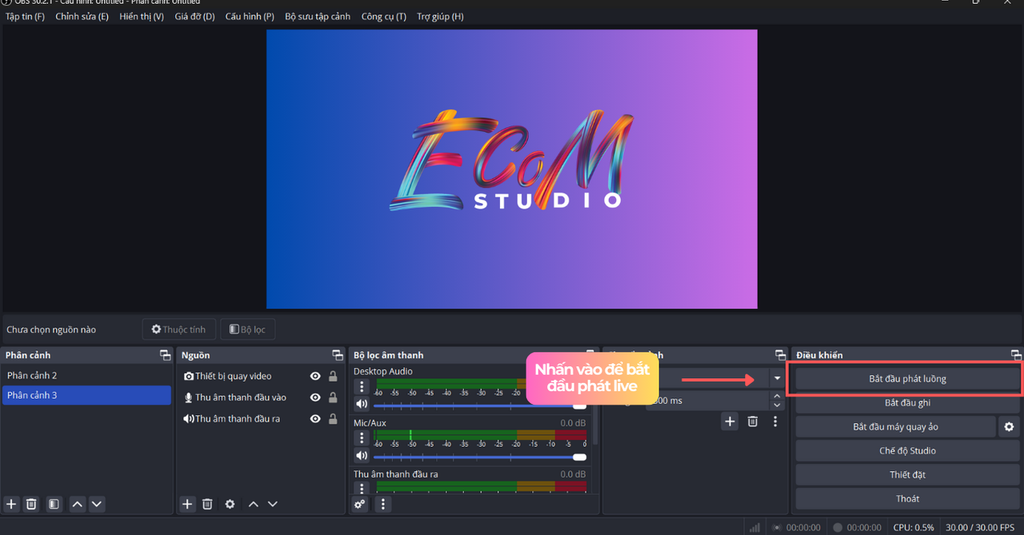
Task: Enable Chế độ Studio
Action: click(907, 451)
